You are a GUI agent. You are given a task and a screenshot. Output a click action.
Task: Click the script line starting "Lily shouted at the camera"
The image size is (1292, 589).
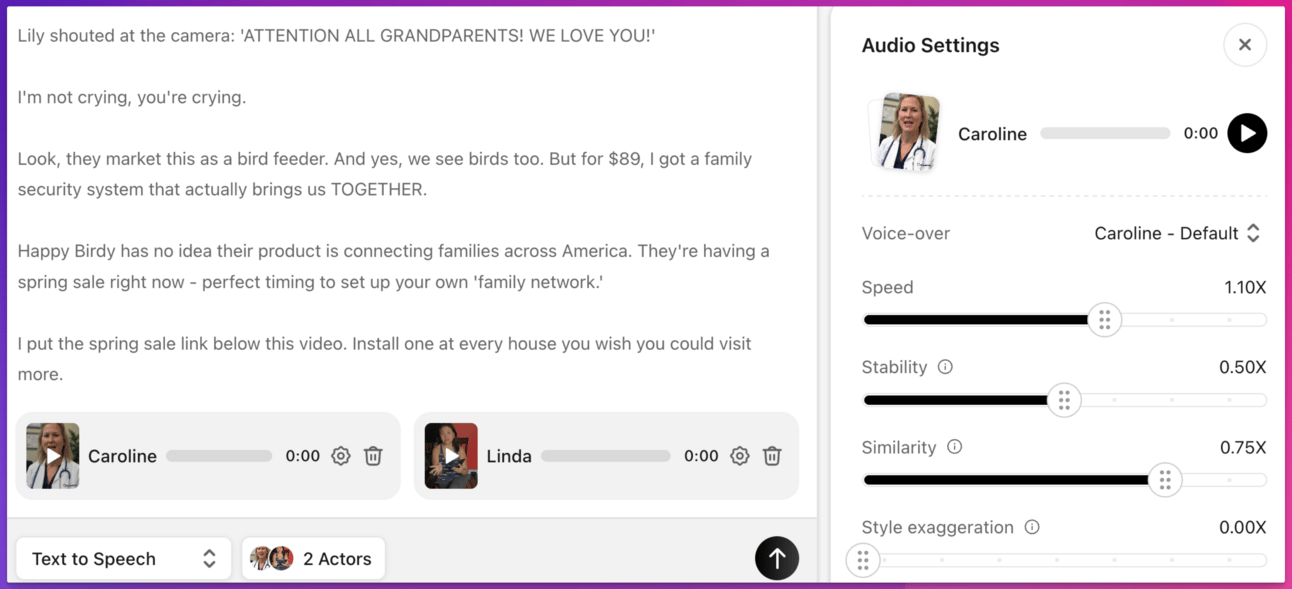[336, 36]
